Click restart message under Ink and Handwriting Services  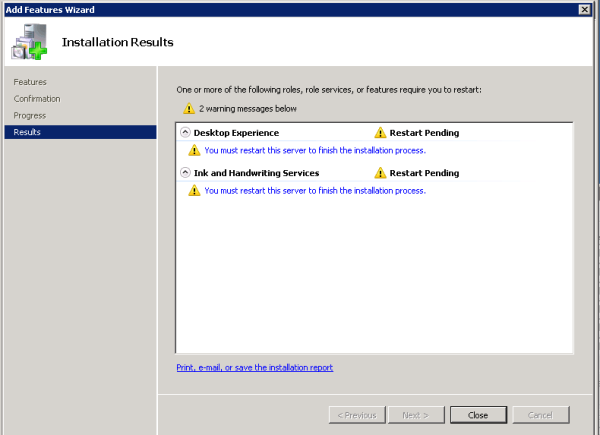(x=315, y=191)
